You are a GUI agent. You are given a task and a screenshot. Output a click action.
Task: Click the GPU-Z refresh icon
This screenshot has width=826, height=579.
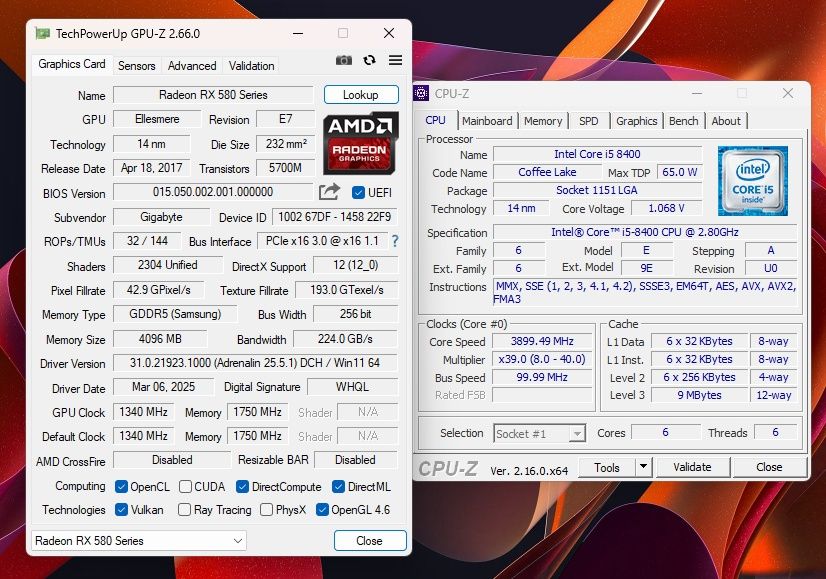[x=369, y=60]
